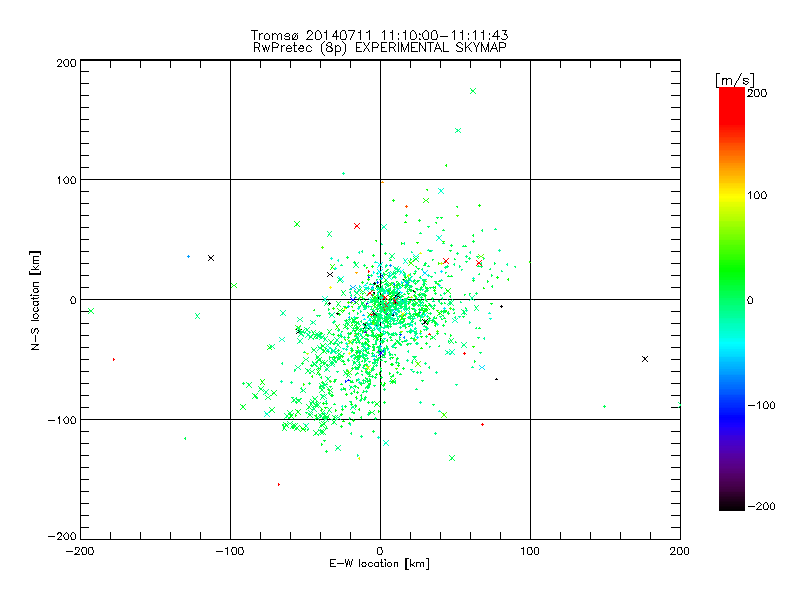The height and width of the screenshot is (600, 800).
Task: Click the 'E-W location [km]' axis label
Action: coord(379,563)
